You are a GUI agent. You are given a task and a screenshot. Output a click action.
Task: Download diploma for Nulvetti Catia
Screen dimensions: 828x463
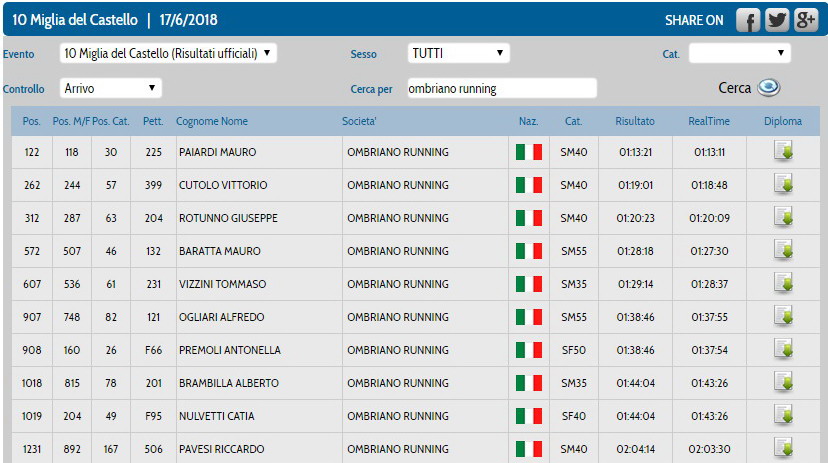click(x=783, y=416)
